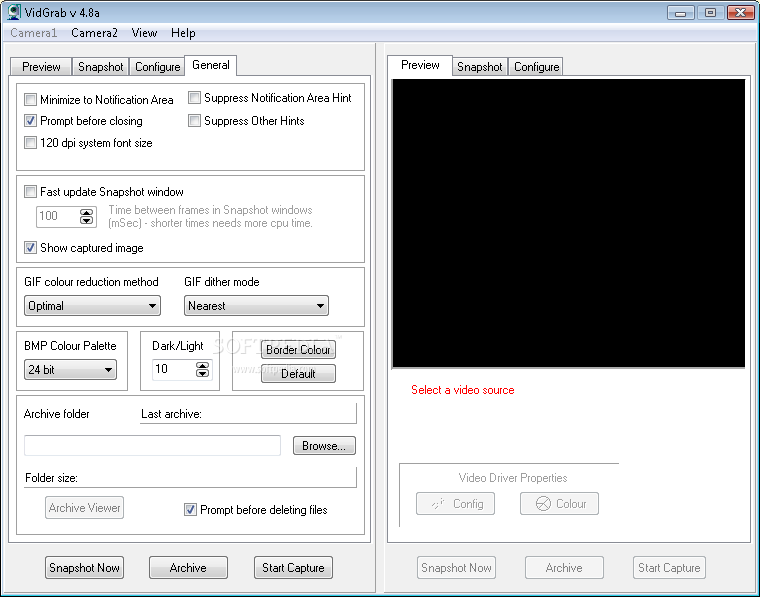Increase the Dark/Light value with up arrow
760x597 pixels.
pos(203,365)
